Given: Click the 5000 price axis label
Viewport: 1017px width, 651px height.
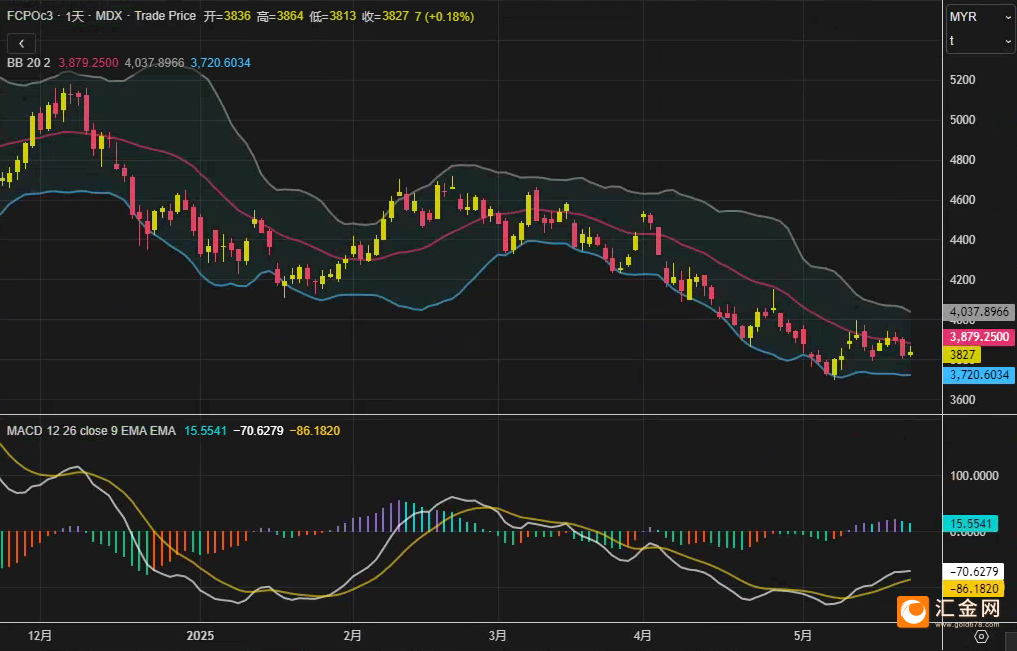Looking at the screenshot, I should 963,120.
